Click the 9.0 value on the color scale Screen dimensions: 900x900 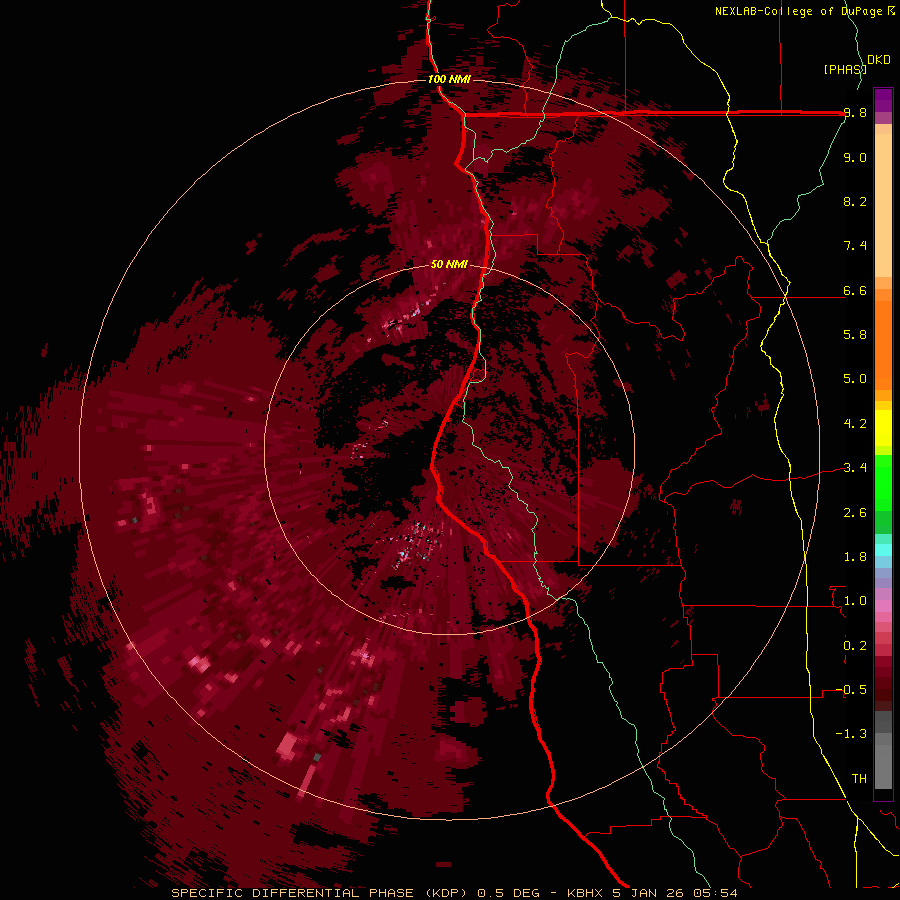pos(855,158)
